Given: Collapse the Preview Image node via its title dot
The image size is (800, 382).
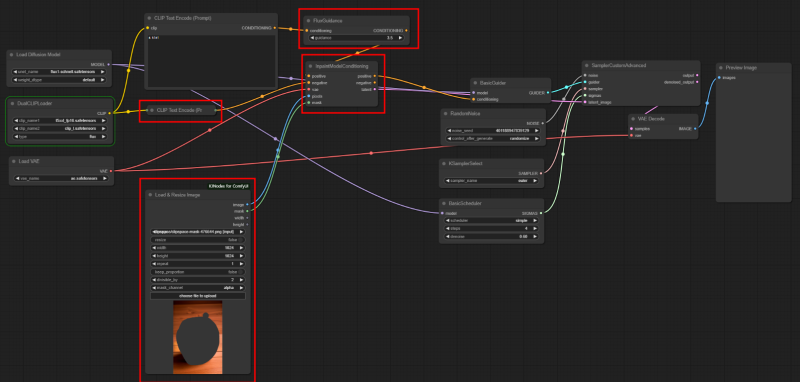Looking at the screenshot, I should (x=721, y=68).
